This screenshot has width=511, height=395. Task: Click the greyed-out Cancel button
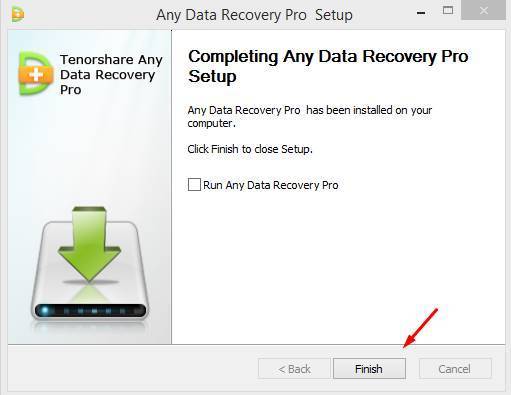[x=455, y=368]
